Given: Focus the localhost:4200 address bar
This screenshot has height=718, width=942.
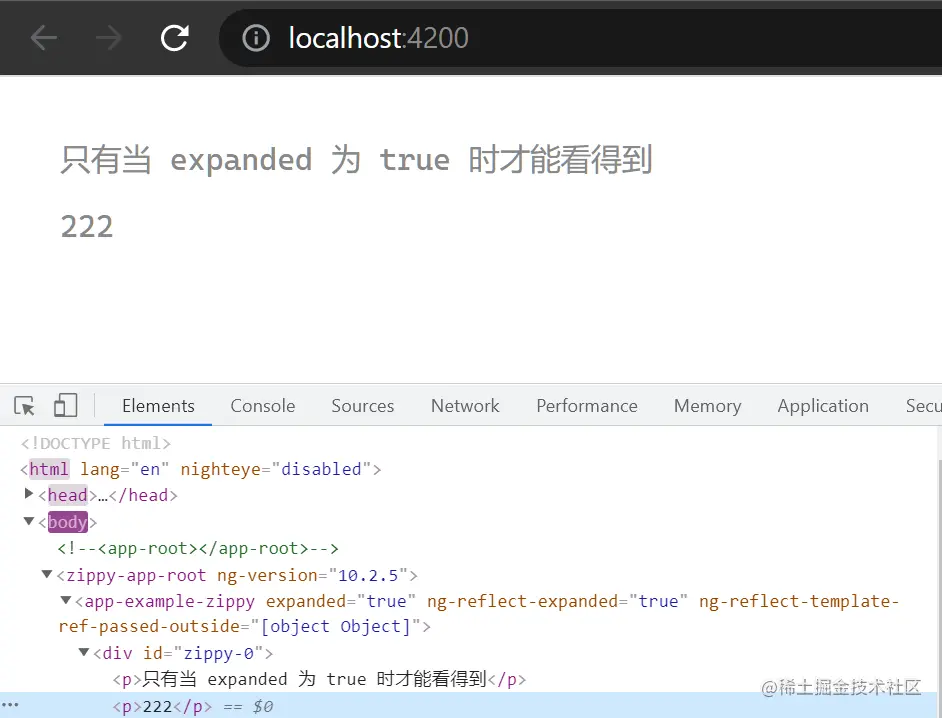Looking at the screenshot, I should (580, 38).
